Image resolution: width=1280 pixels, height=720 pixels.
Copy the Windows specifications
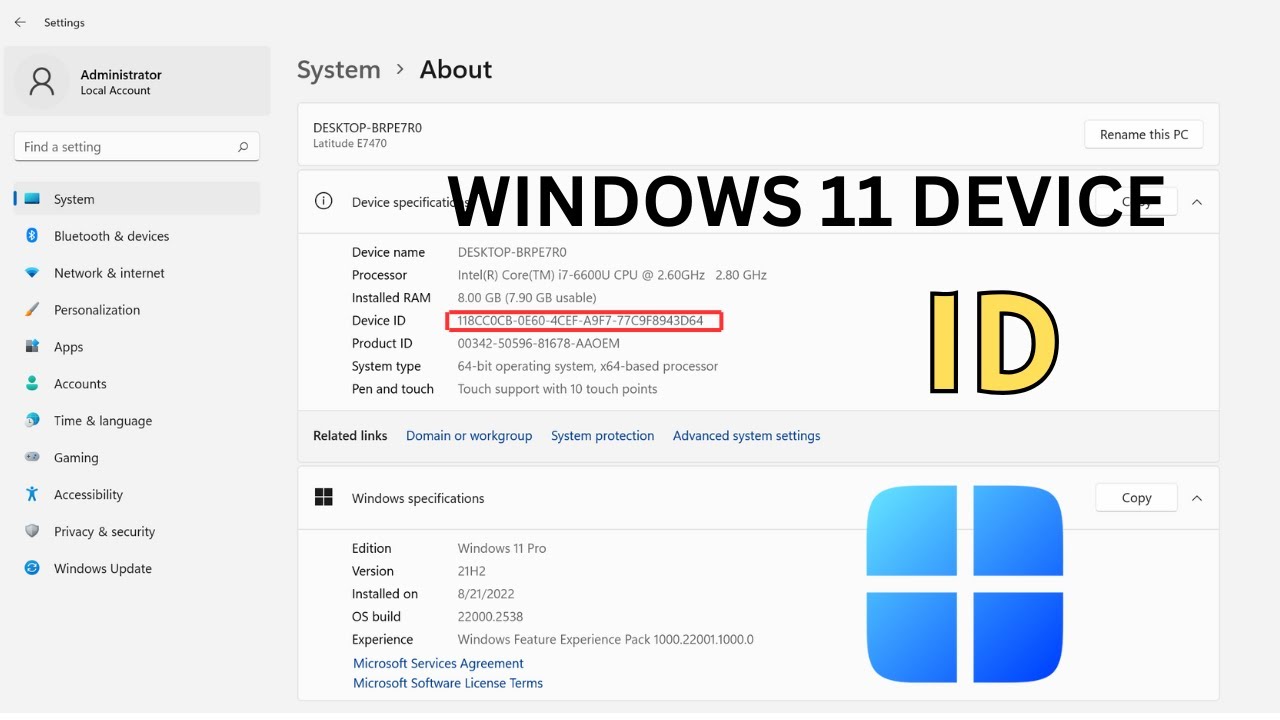click(1136, 498)
